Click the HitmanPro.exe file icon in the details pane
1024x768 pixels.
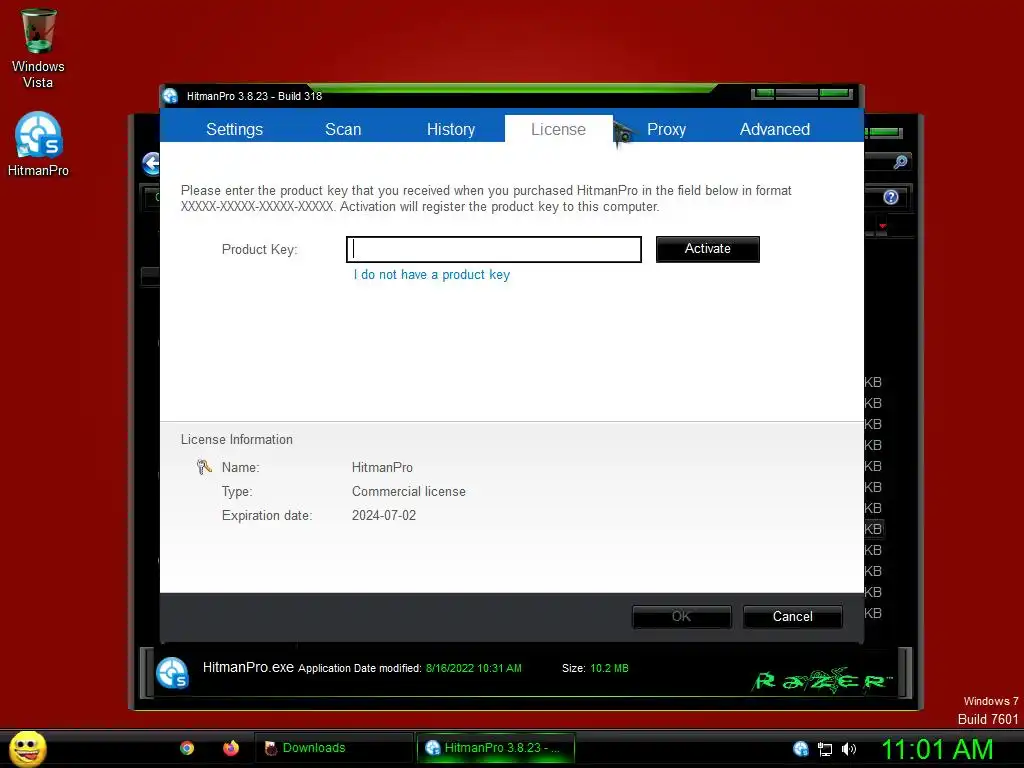click(172, 673)
